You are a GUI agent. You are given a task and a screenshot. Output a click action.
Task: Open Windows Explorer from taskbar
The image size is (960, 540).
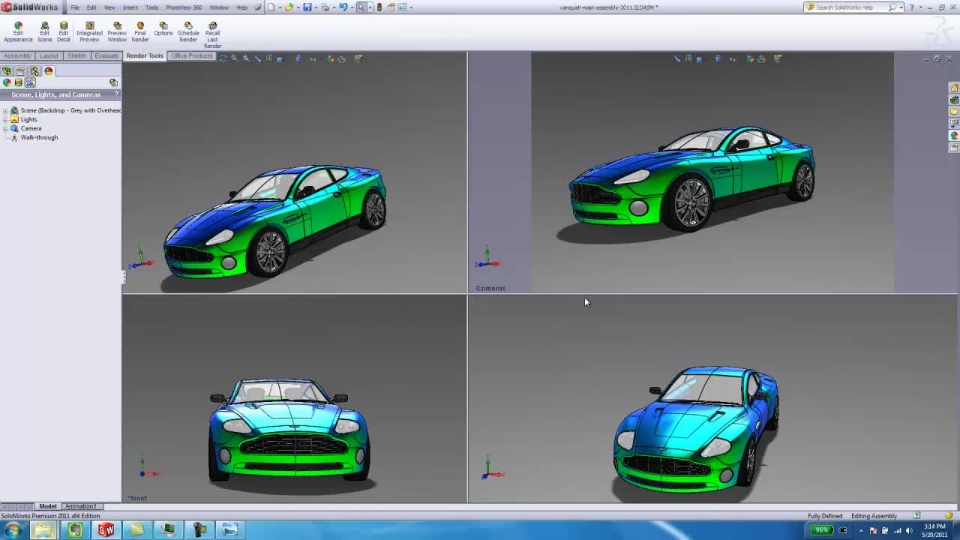(x=43, y=530)
